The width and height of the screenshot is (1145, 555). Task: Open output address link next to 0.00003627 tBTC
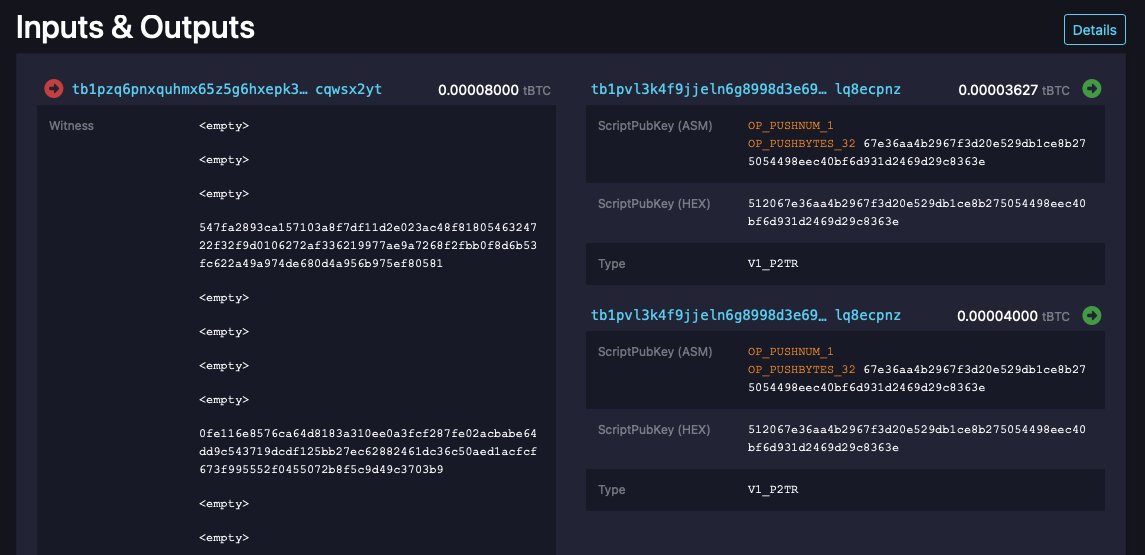[x=746, y=89]
